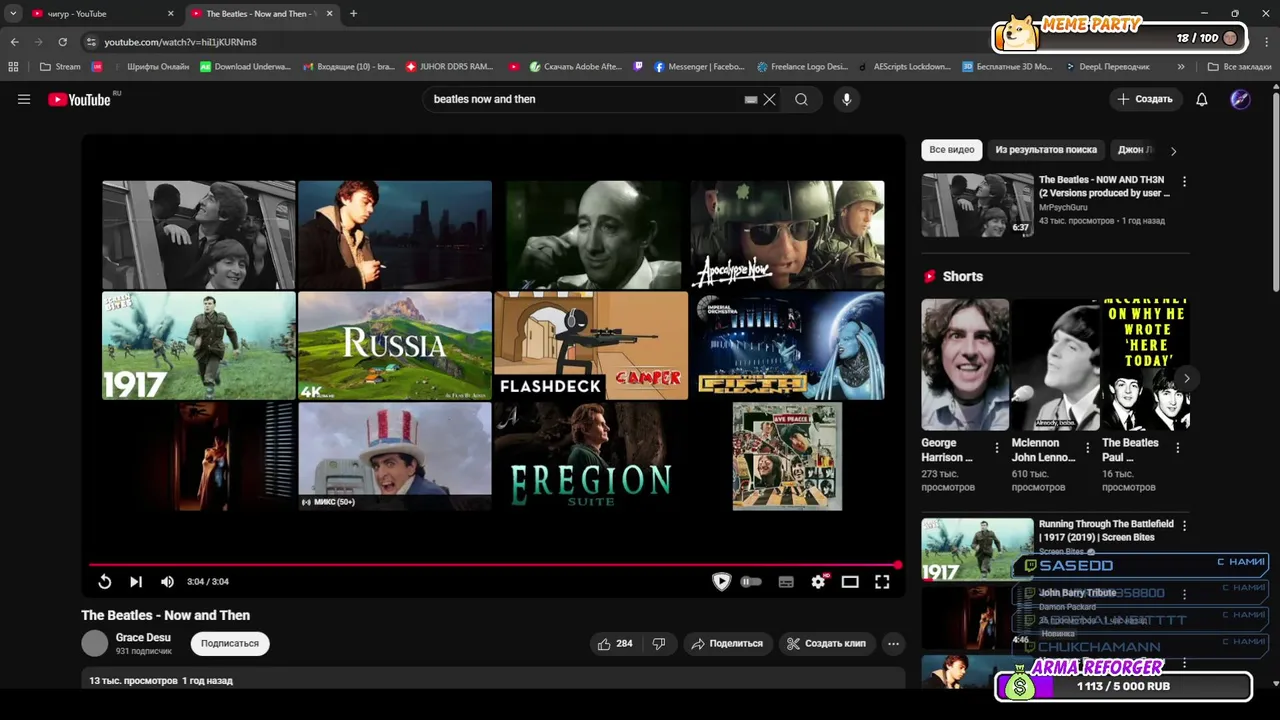Toggle subtitles in the player
Viewport: 1280px width, 720px height.
coord(786,582)
